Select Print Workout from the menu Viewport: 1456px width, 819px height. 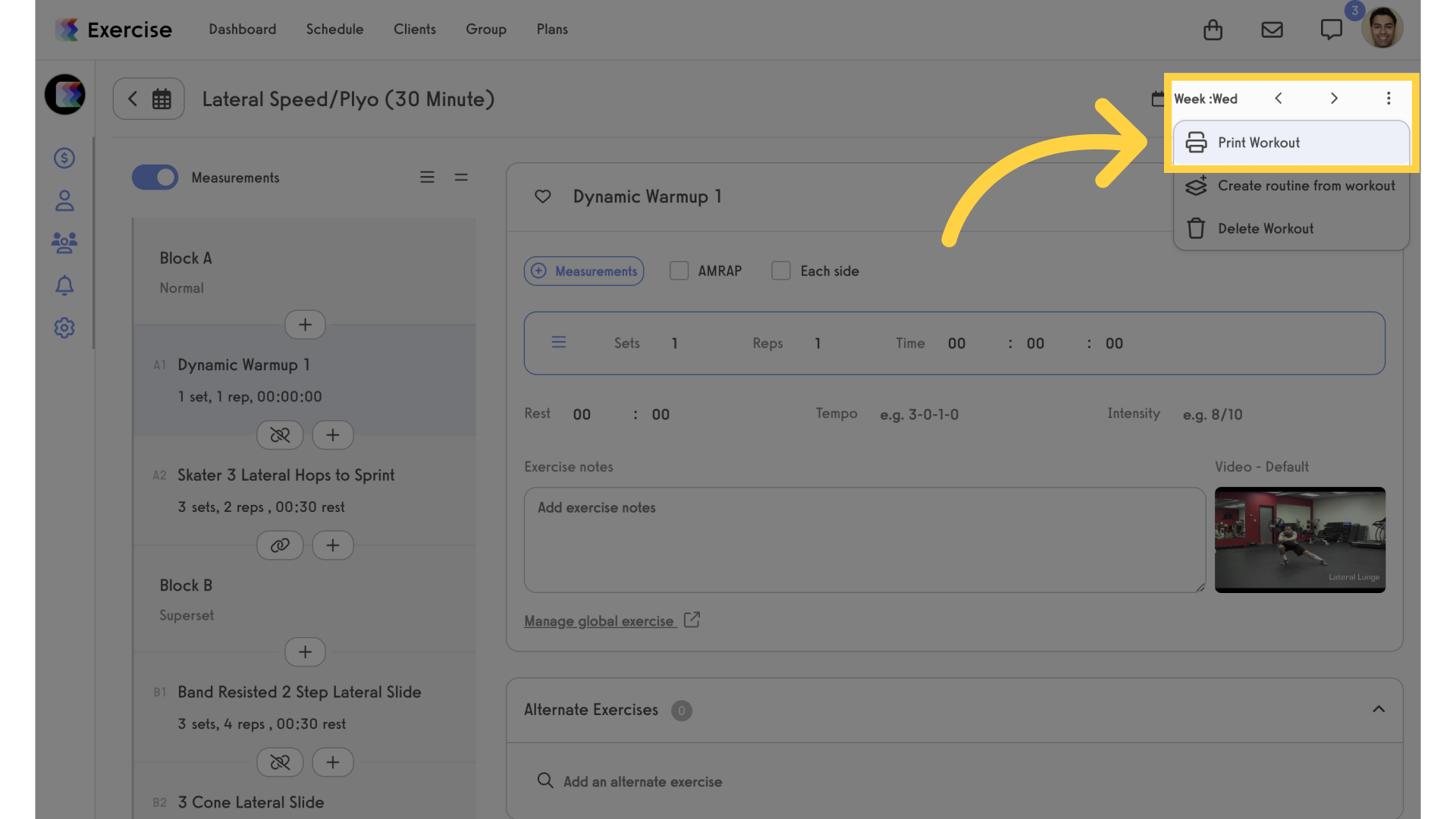coord(1291,143)
